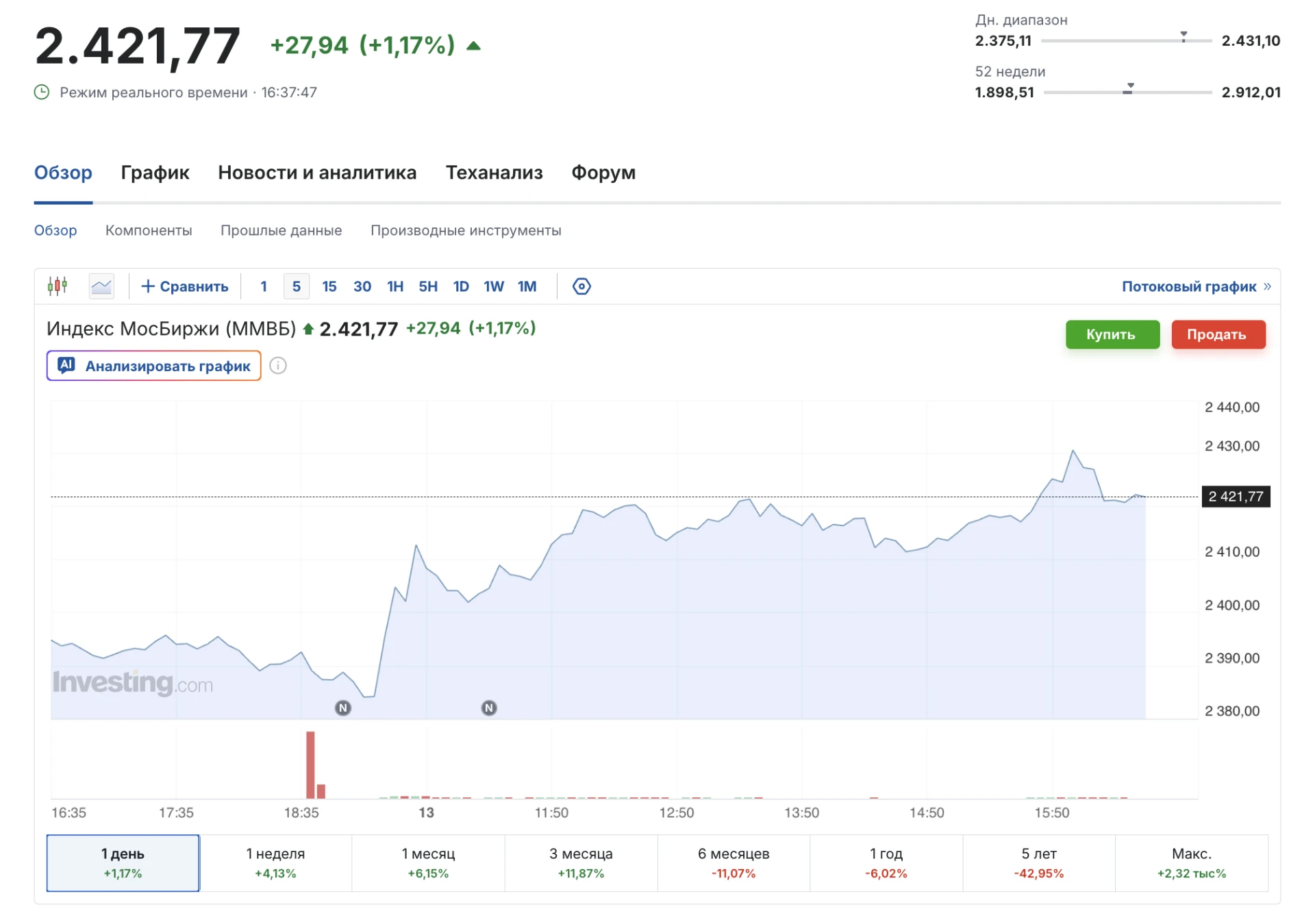The height and width of the screenshot is (924, 1315).
Task: Open the news marker N near 18:35
Action: (x=343, y=708)
